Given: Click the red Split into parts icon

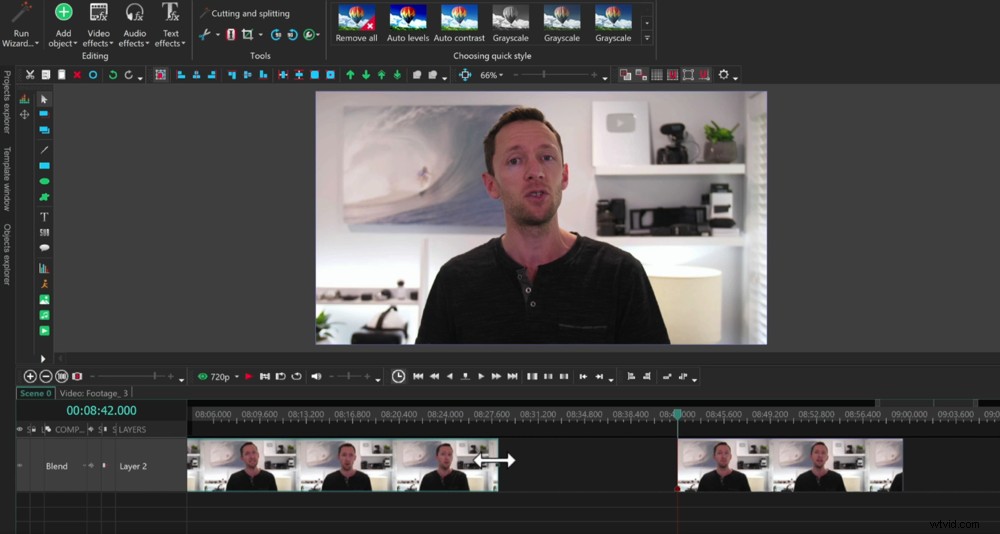Looking at the screenshot, I should coord(231,34).
